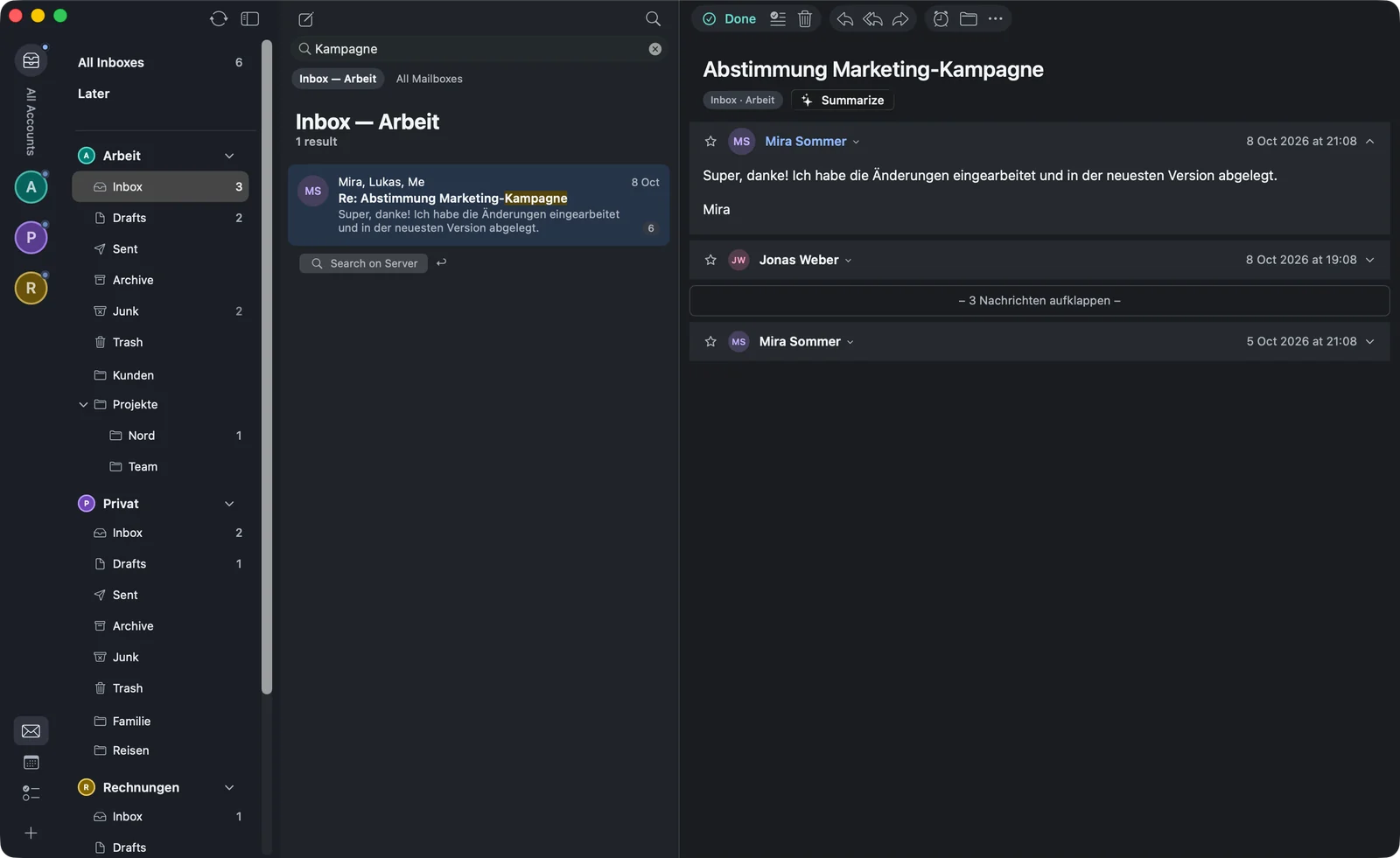Move conversation to trash

805,18
